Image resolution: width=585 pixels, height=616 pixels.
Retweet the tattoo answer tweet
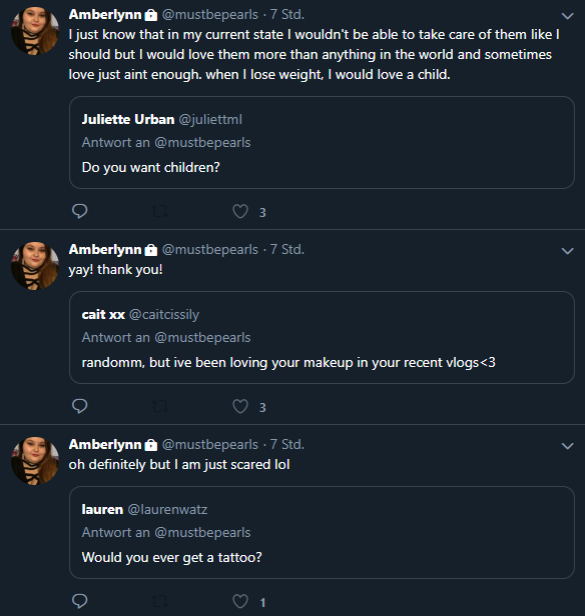160,601
